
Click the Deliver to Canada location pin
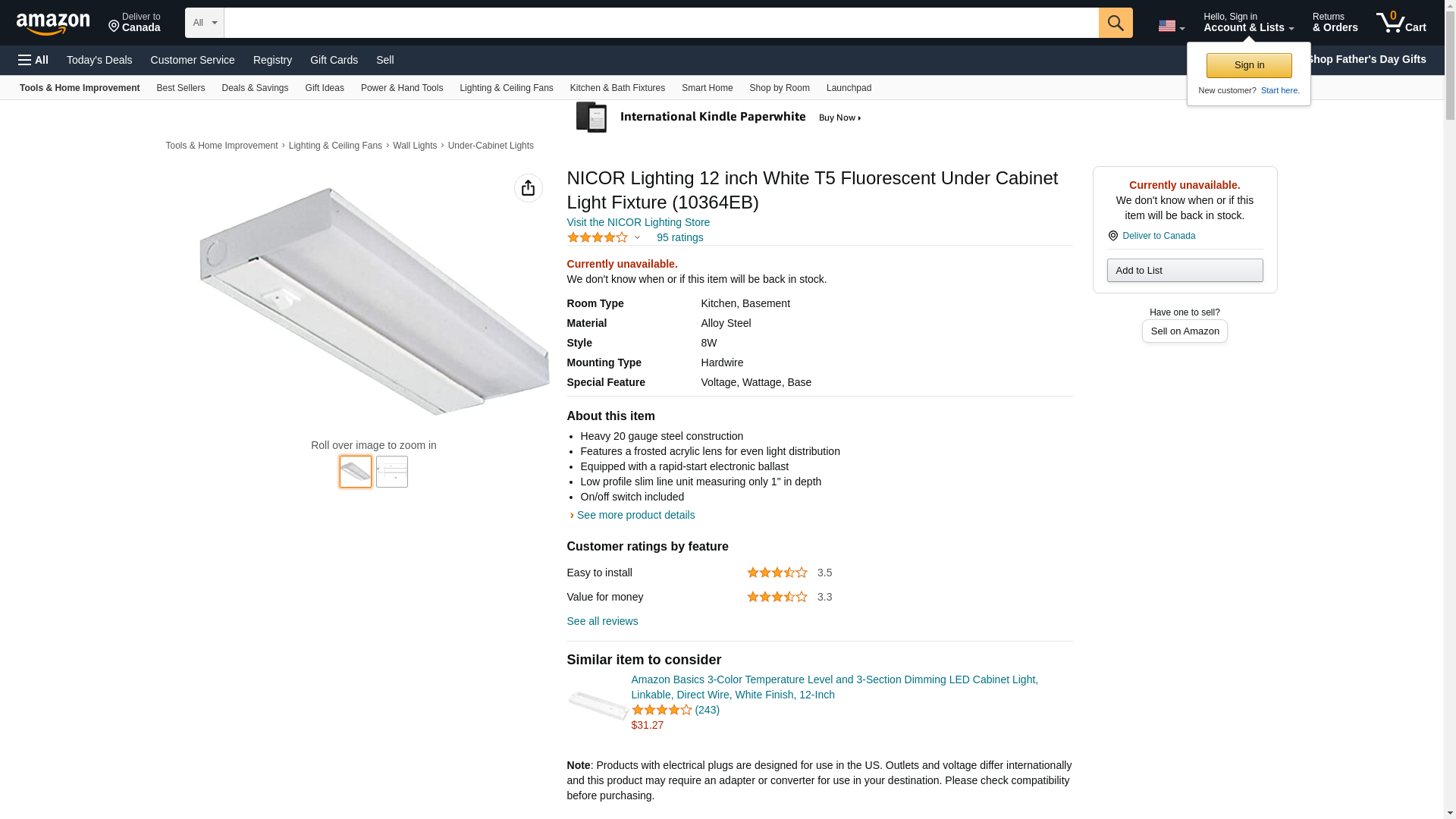click(134, 23)
